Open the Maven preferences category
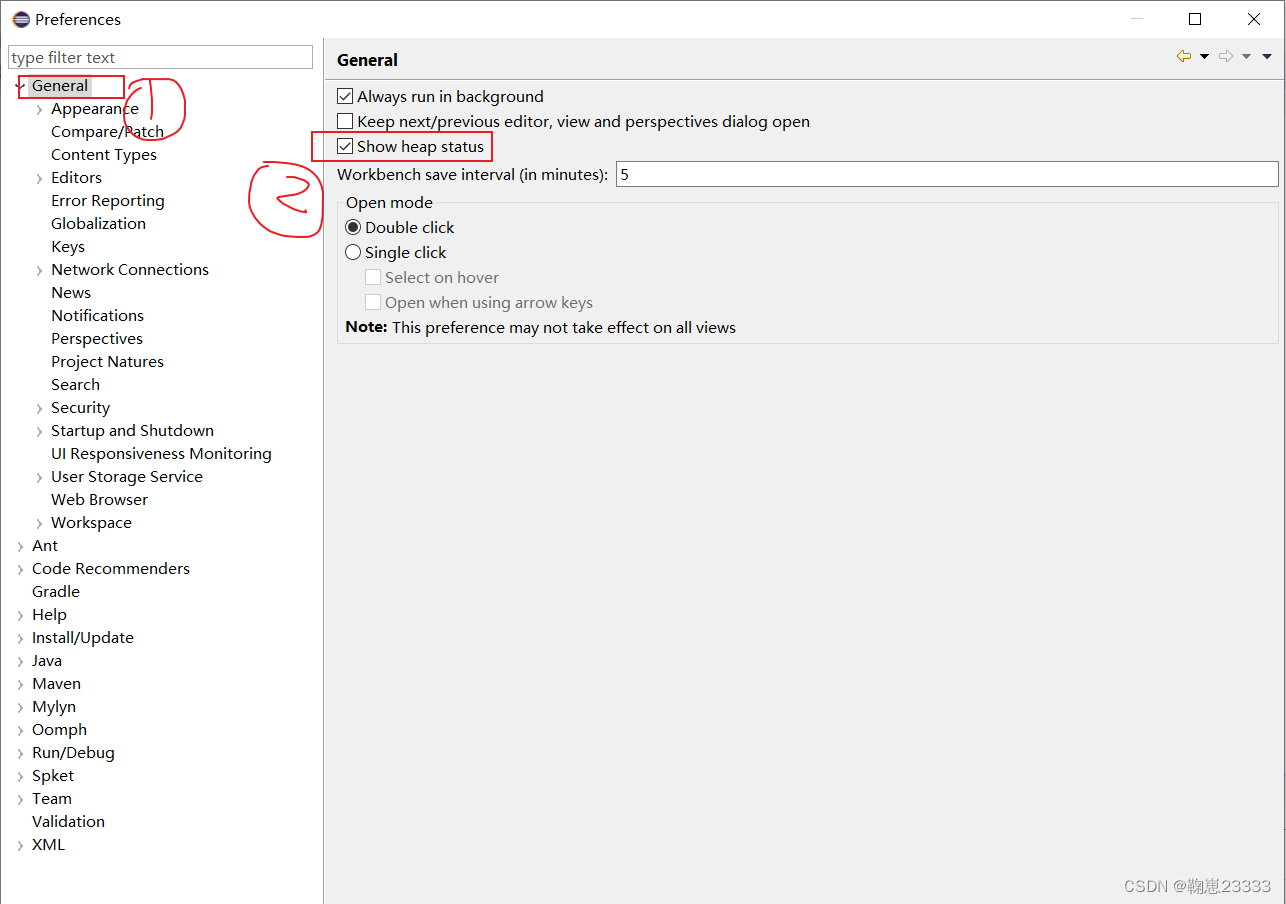 point(56,683)
